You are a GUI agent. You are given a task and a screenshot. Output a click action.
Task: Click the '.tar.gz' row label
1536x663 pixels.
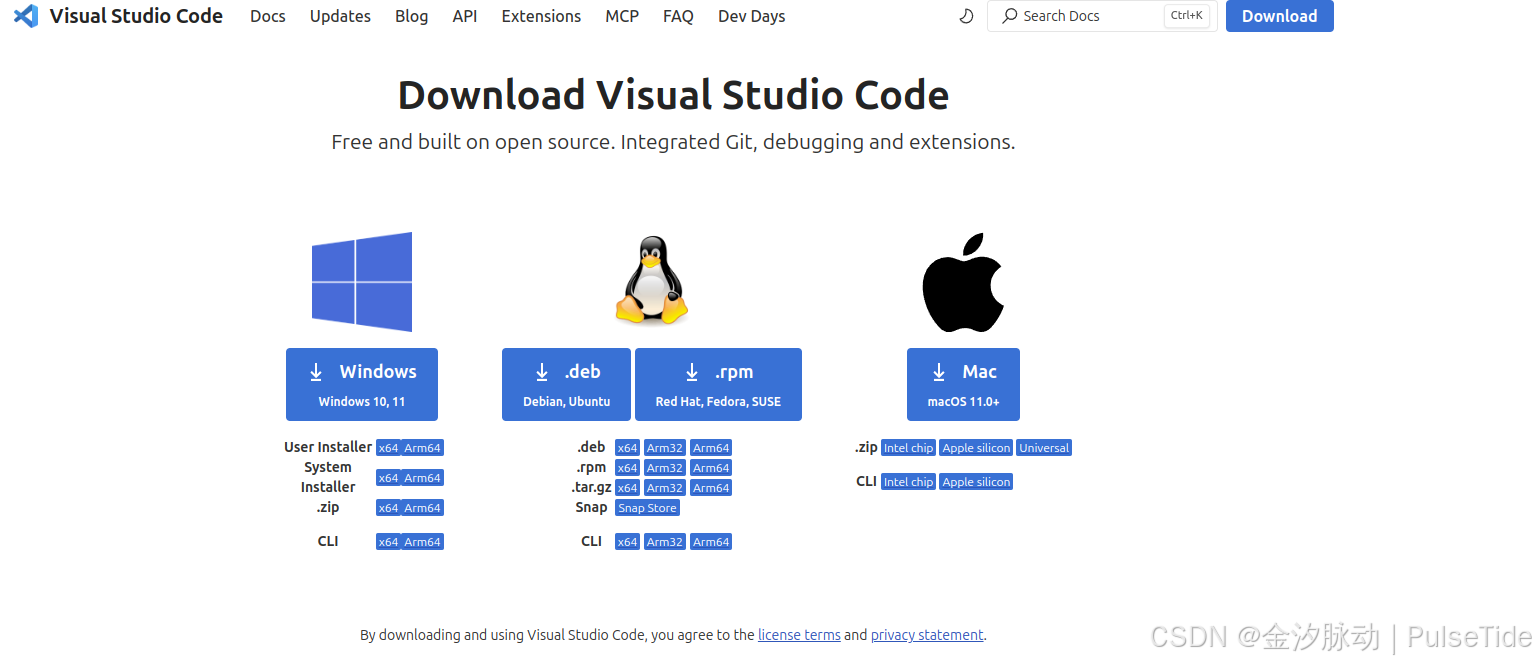[590, 487]
